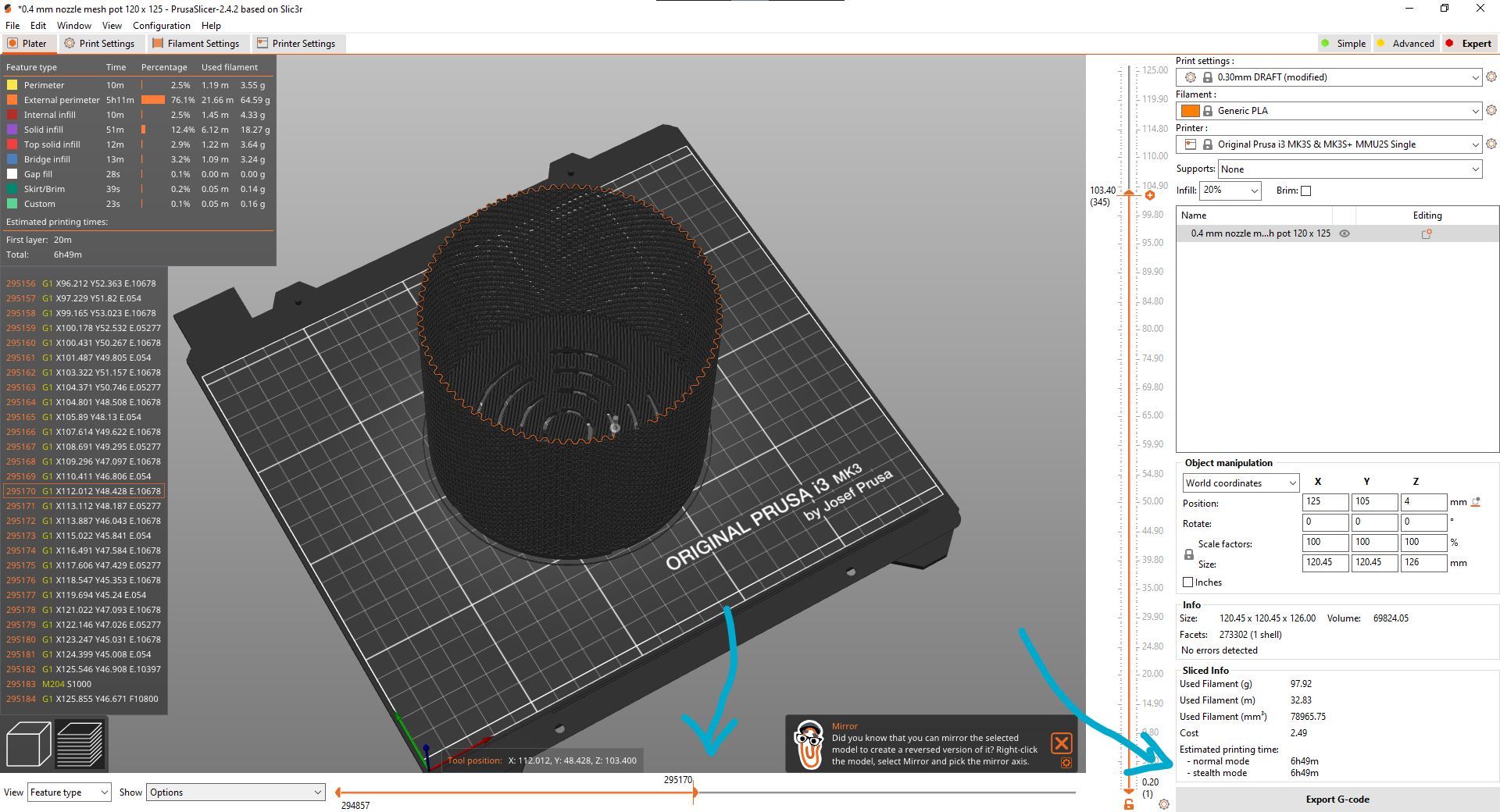This screenshot has width=1500, height=812.
Task: Click the gear icon below the layer slider
Action: coord(1164,803)
